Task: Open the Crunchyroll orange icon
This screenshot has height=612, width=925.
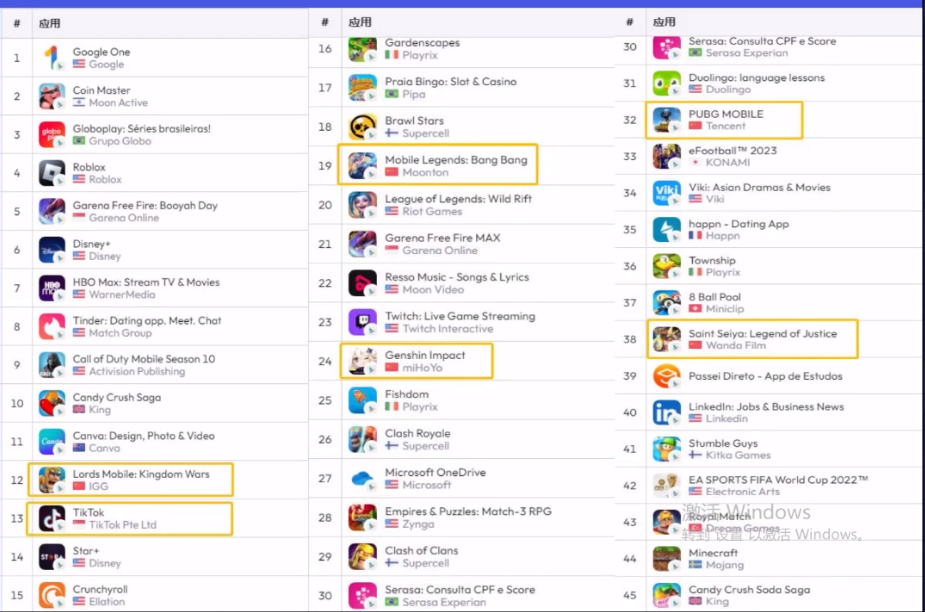Action: 52,595
